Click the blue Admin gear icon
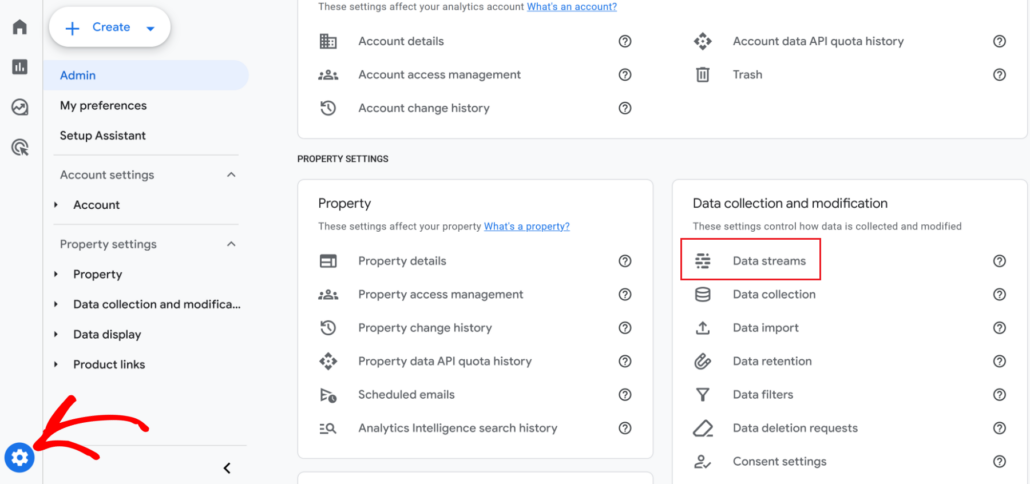The image size is (1030, 484). 20,456
